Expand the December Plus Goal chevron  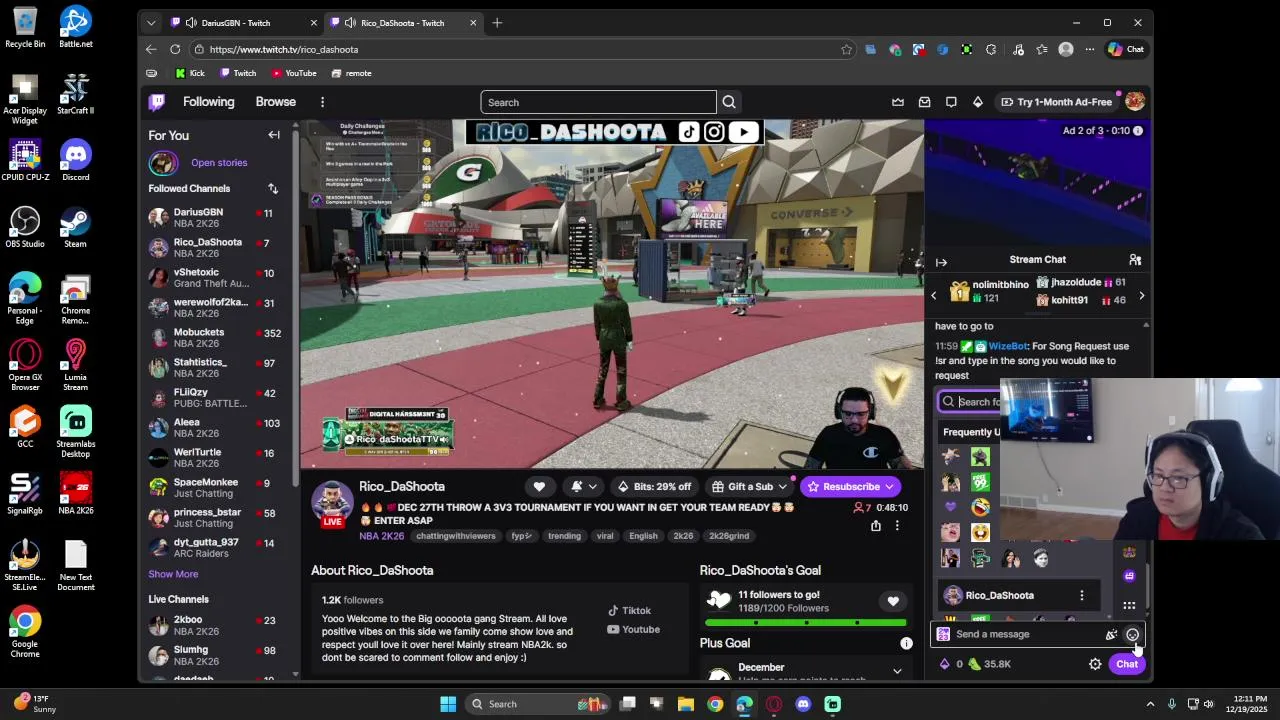(x=897, y=671)
